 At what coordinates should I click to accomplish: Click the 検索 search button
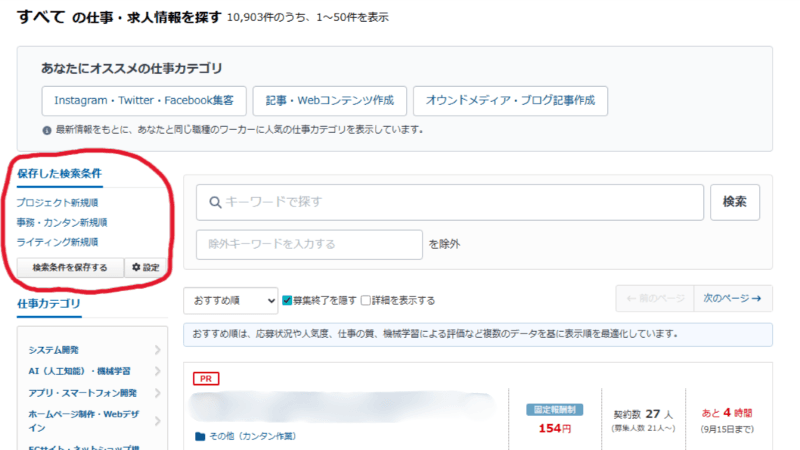coord(735,202)
